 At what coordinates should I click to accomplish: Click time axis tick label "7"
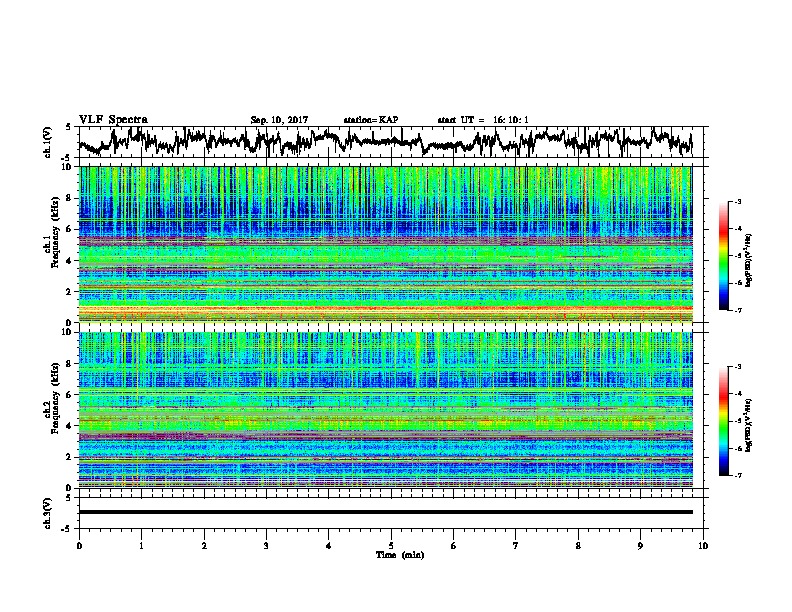[516, 546]
